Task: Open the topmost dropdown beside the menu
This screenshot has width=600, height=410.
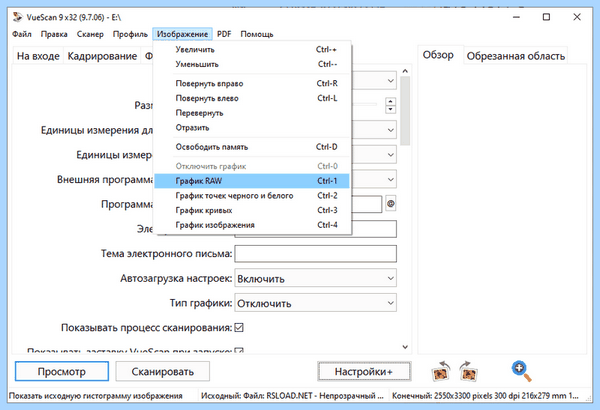Action: [390, 81]
